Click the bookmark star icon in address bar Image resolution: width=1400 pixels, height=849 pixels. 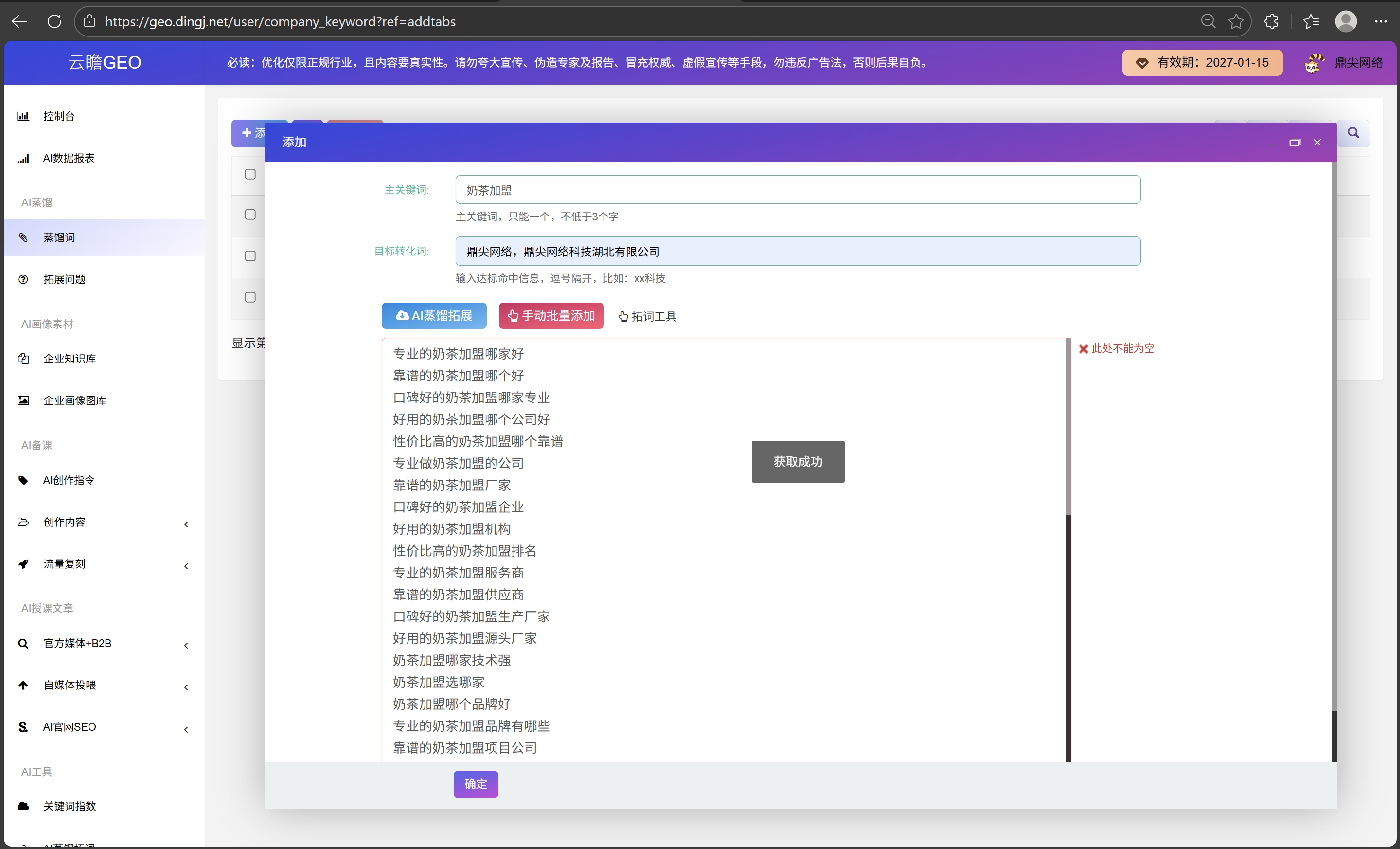click(x=1236, y=21)
